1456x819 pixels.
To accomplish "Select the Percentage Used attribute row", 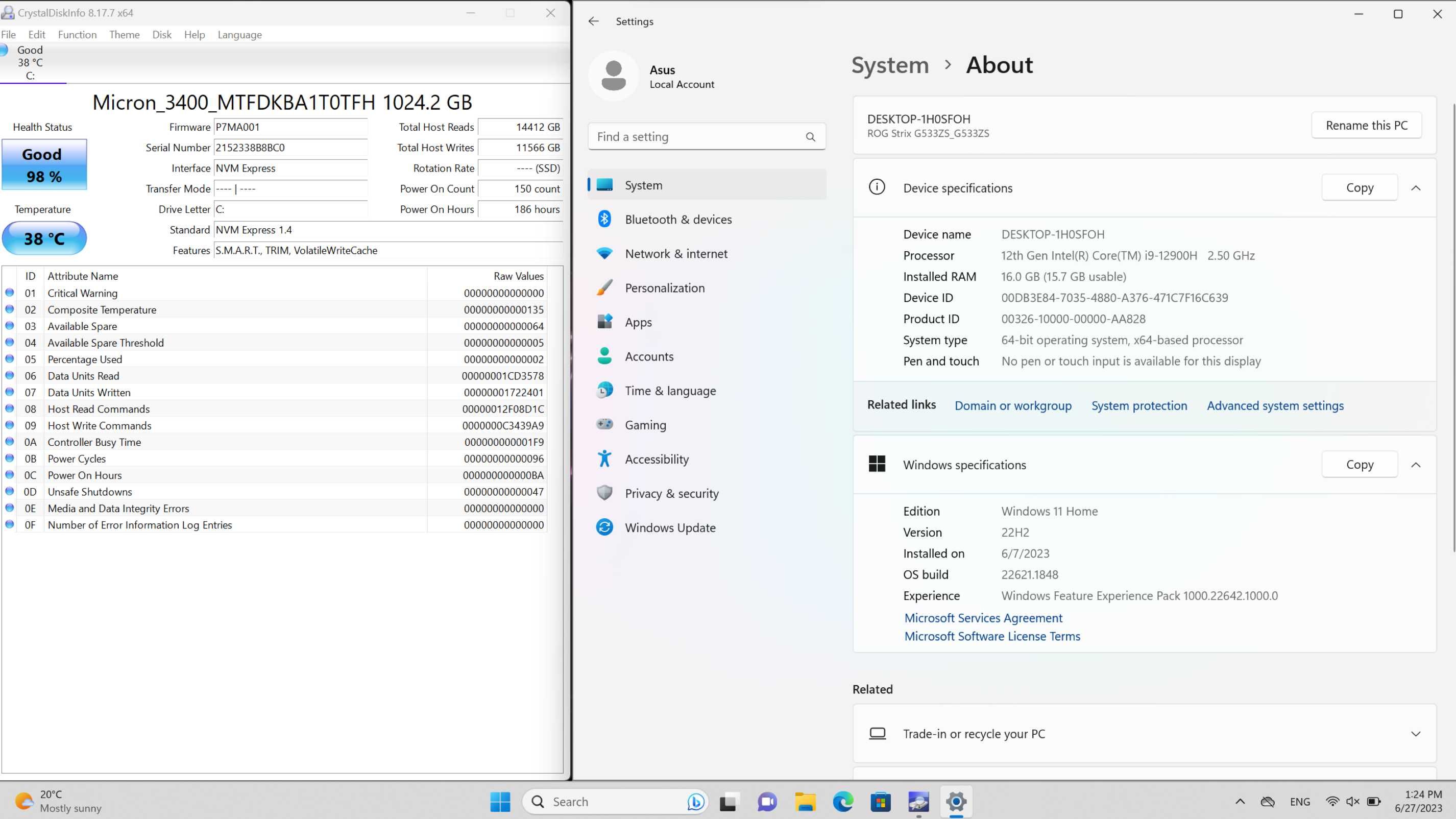I will tap(275, 359).
